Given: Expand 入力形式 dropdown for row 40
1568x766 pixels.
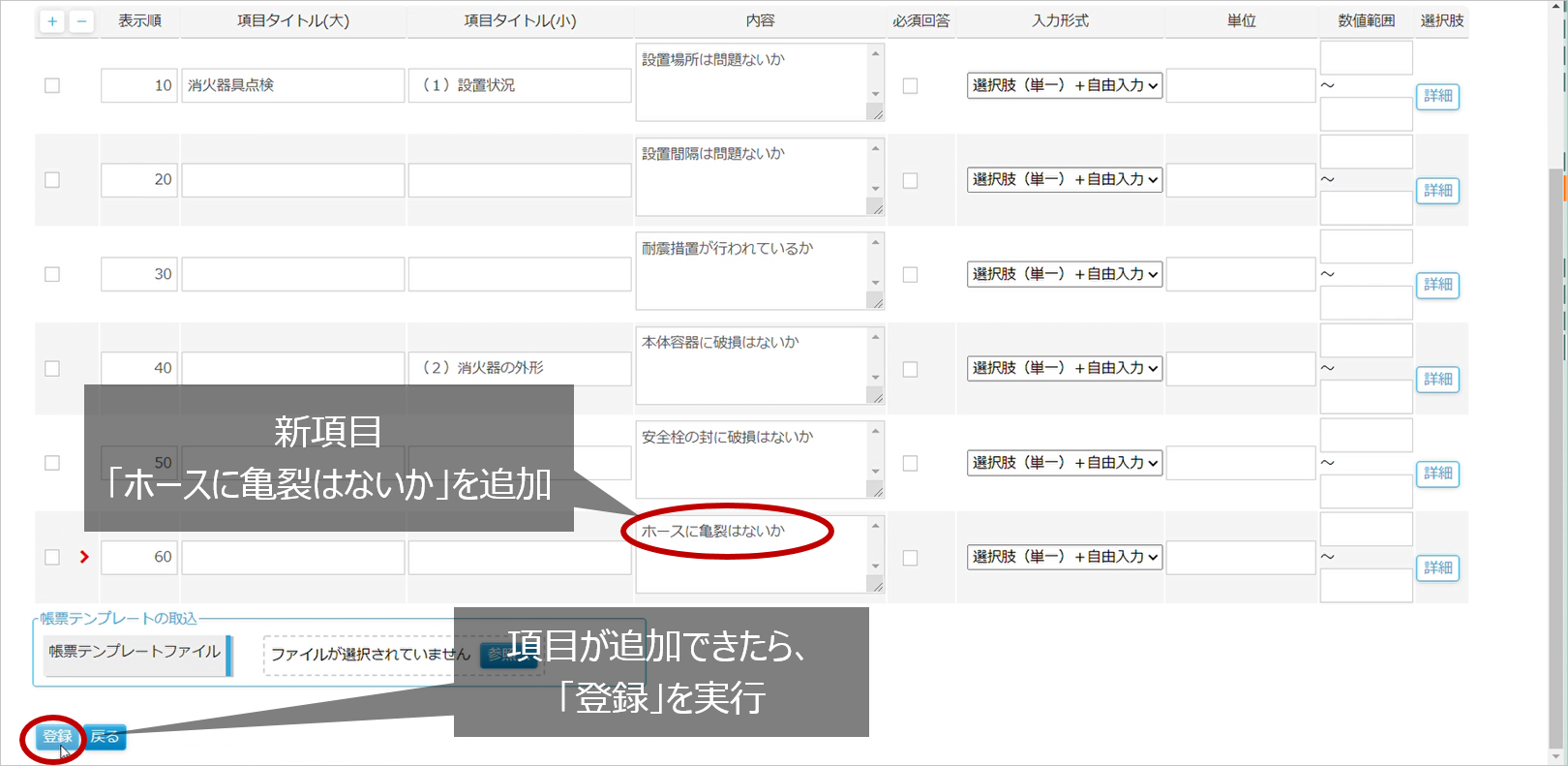Looking at the screenshot, I should (1065, 369).
